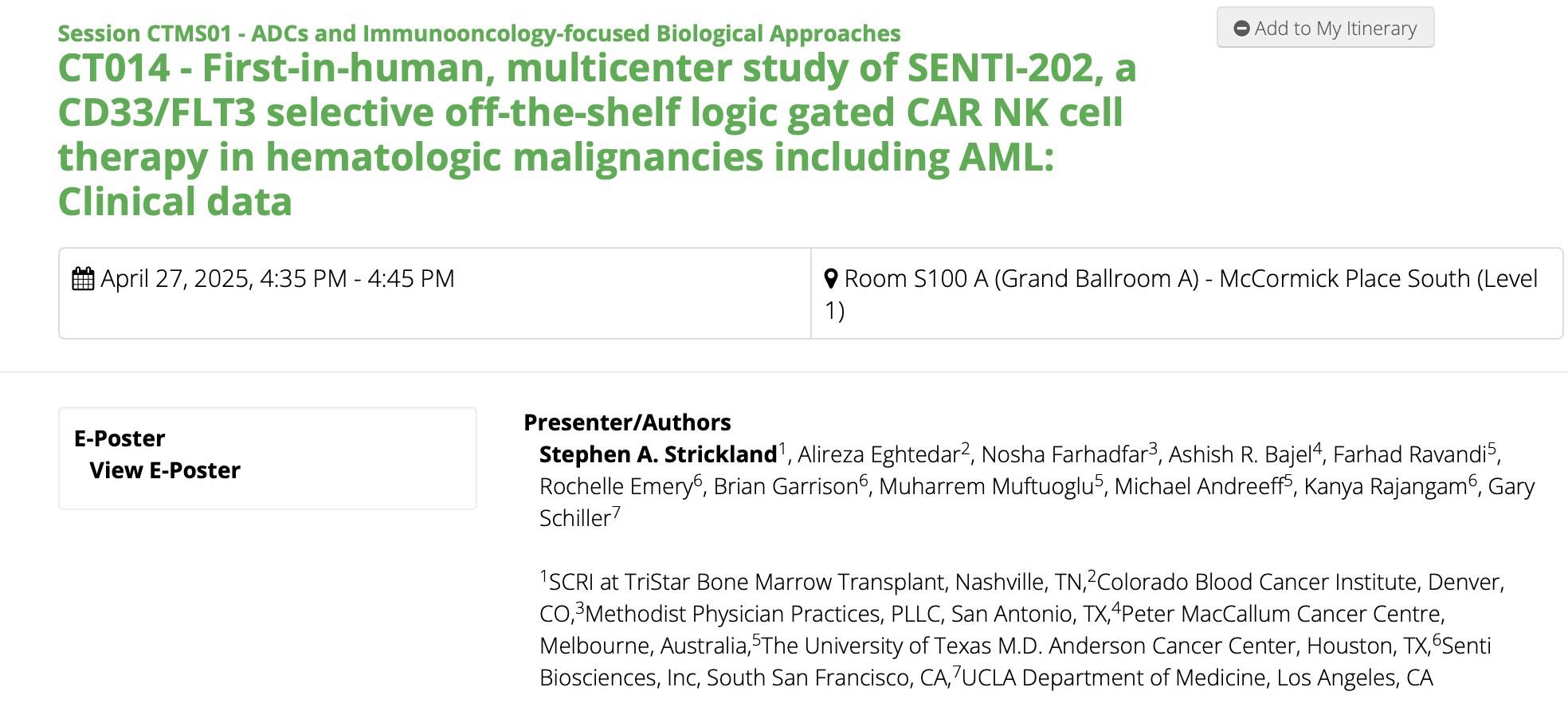Click author name Alireza Eghtedar
The height and width of the screenshot is (703, 1568).
(879, 454)
